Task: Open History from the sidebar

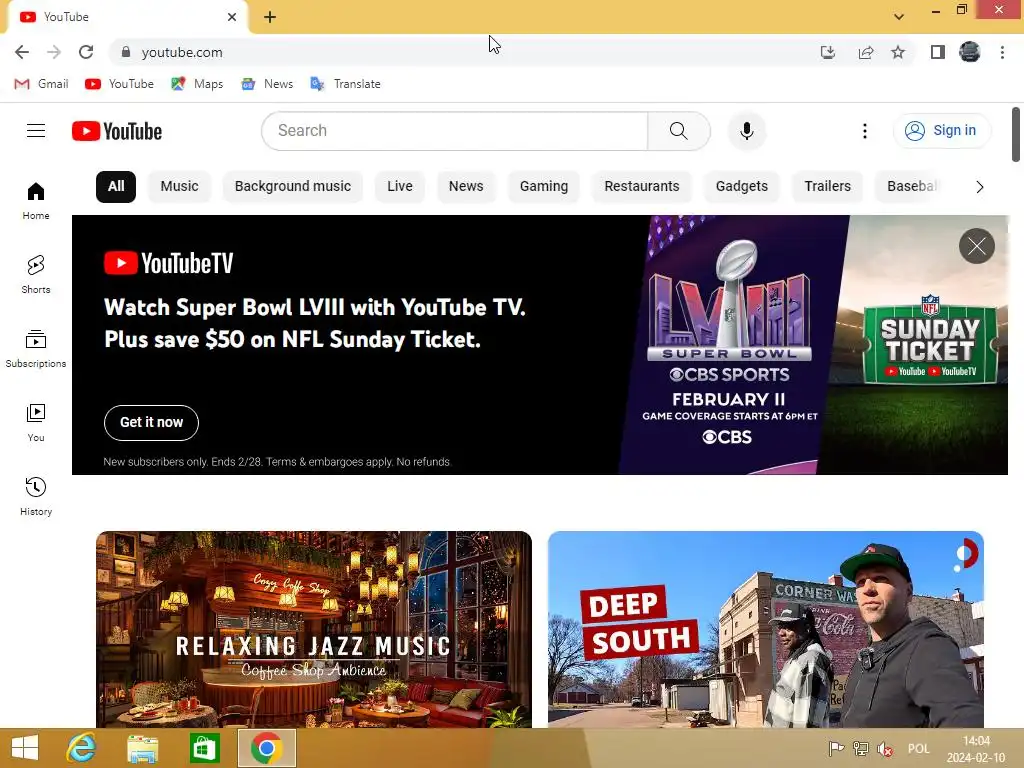Action: tap(36, 496)
